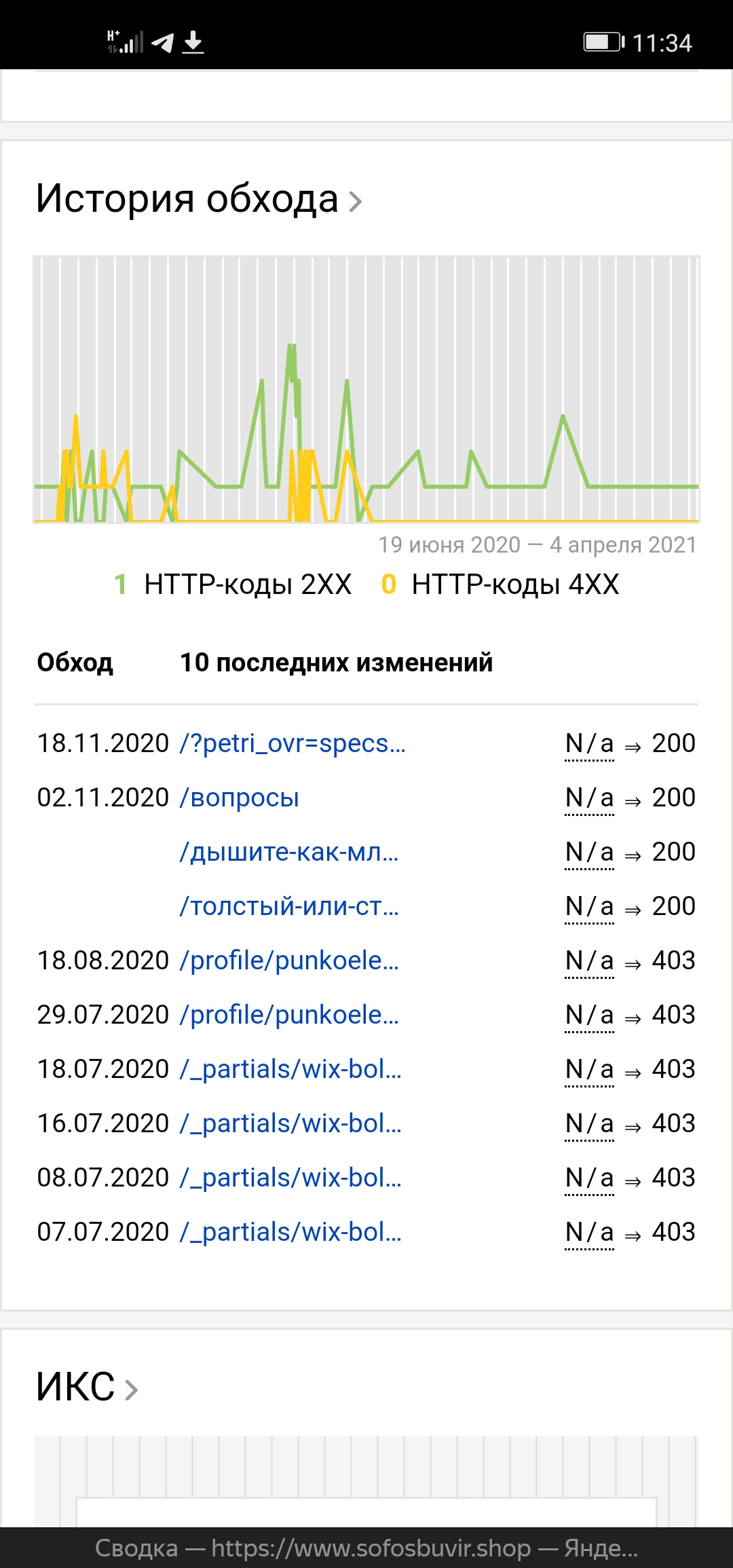The height and width of the screenshot is (1568, 733).
Task: Open the /дышите-как-мл… link
Action: click(x=289, y=852)
